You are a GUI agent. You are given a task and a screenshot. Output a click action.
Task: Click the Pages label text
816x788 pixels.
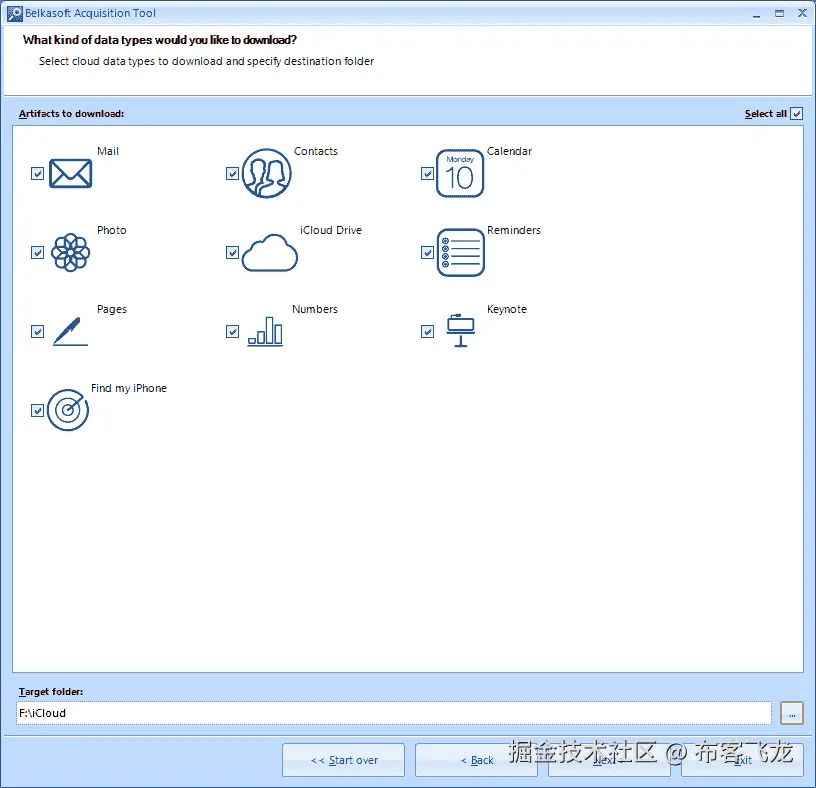pyautogui.click(x=112, y=309)
